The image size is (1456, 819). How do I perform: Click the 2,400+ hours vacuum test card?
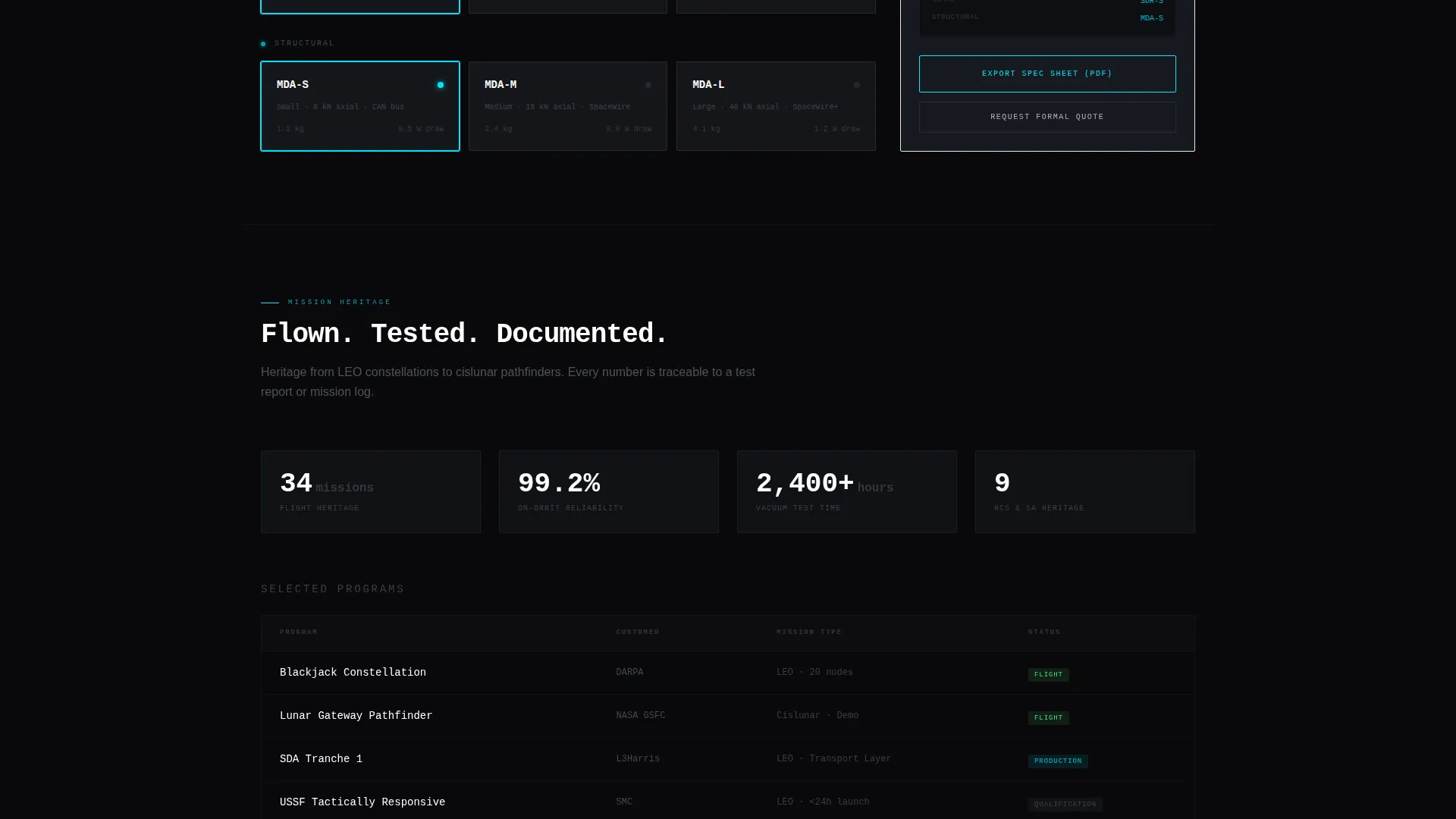pyautogui.click(x=847, y=492)
